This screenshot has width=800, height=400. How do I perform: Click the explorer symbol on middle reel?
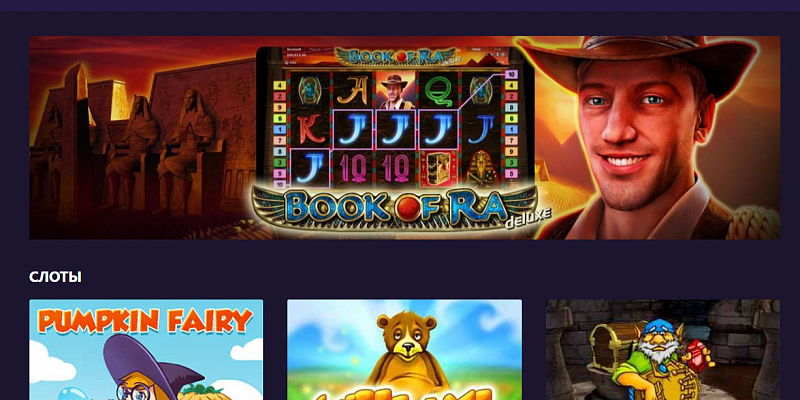[395, 90]
